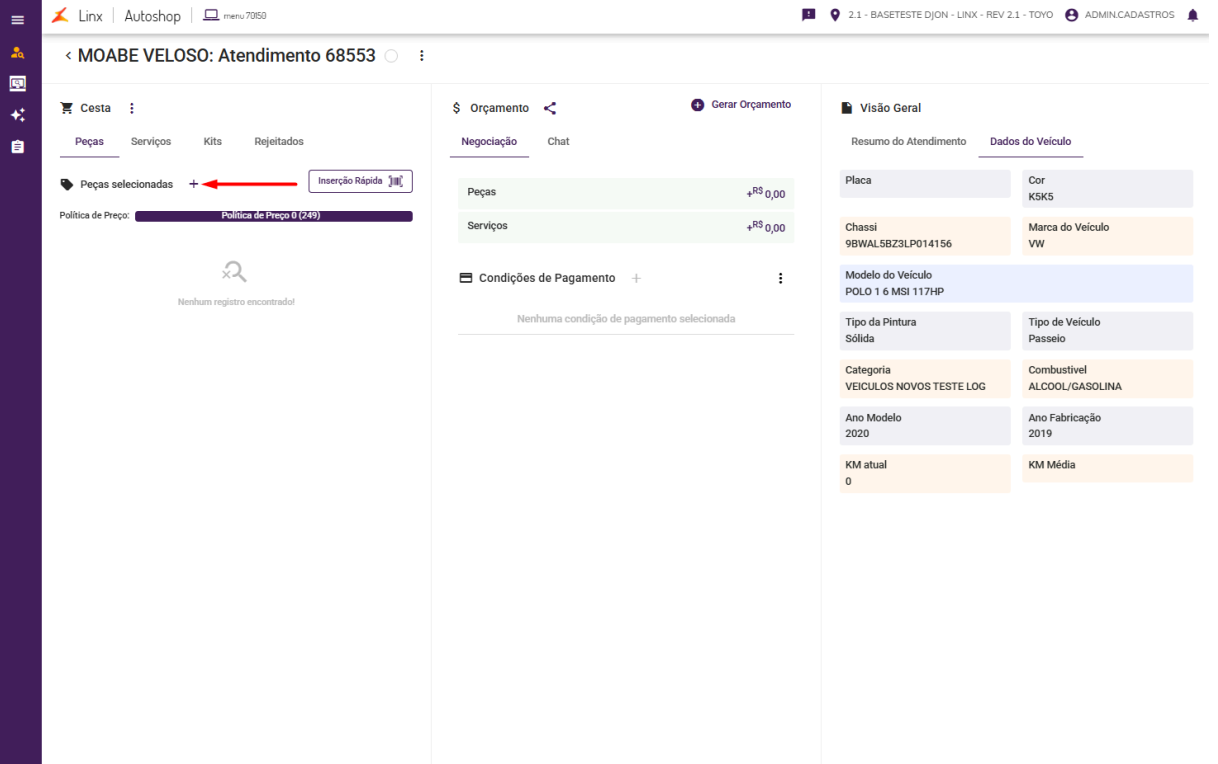Screen dimensions: 1218x764
Task: Open the Resumo do Atendimento tab
Action: (908, 142)
